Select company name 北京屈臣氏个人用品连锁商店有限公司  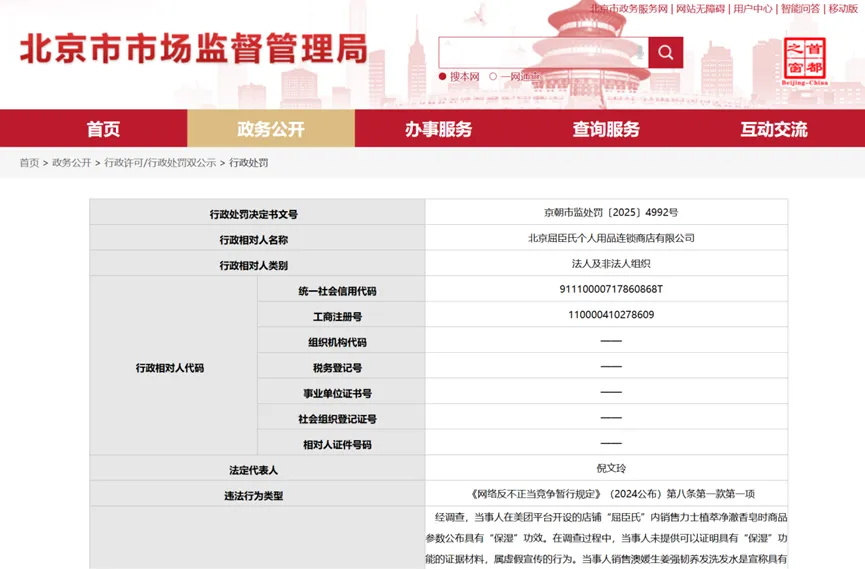(x=611, y=238)
